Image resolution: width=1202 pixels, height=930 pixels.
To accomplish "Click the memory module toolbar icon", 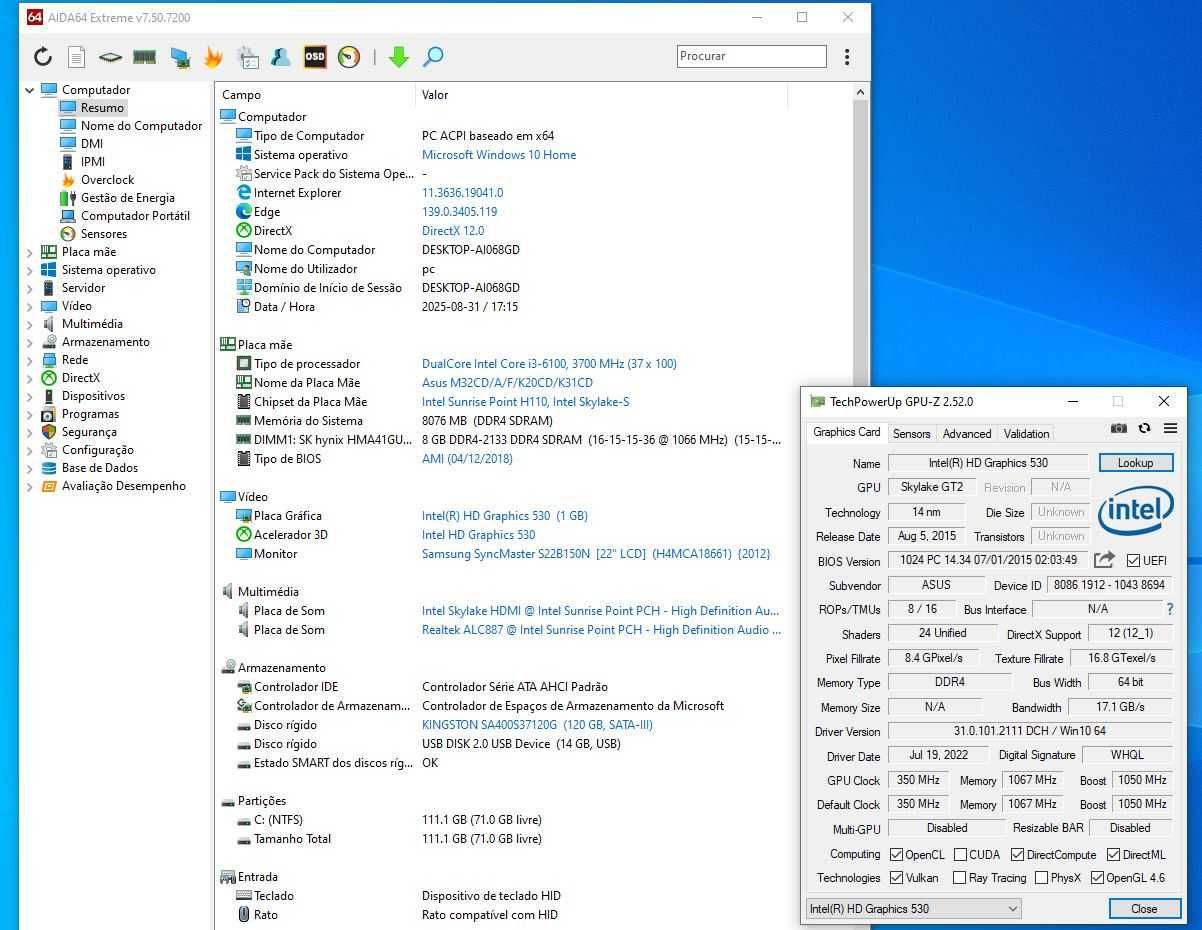I will click(144, 57).
